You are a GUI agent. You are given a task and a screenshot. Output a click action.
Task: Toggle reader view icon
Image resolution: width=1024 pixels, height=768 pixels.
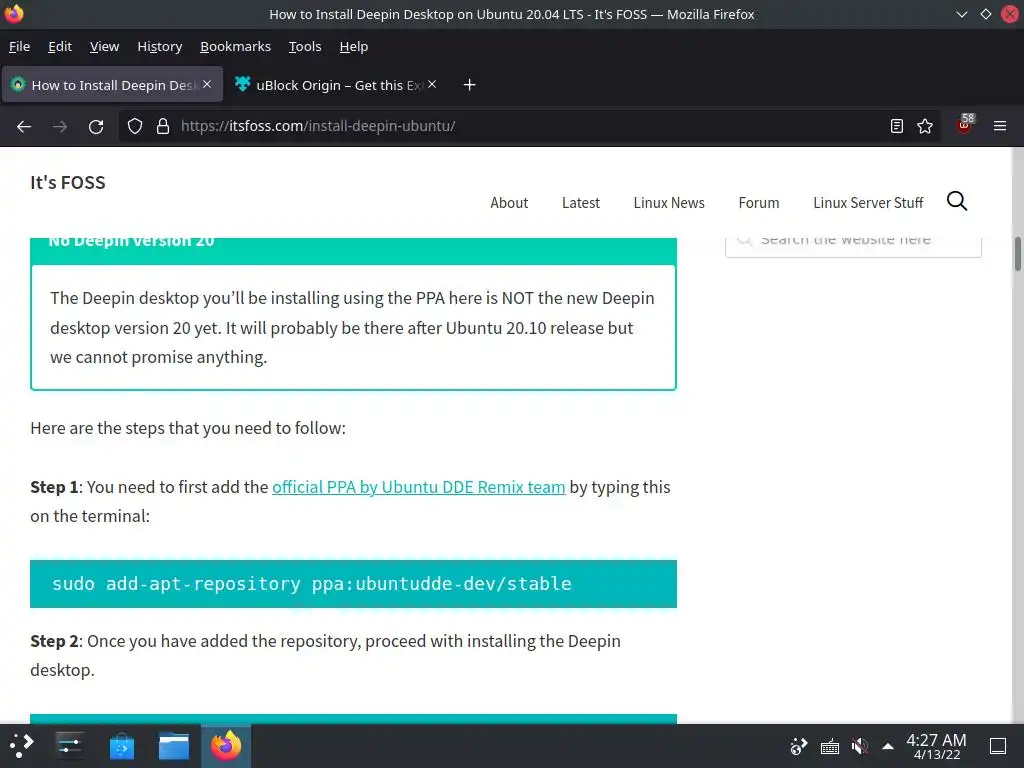coord(897,126)
